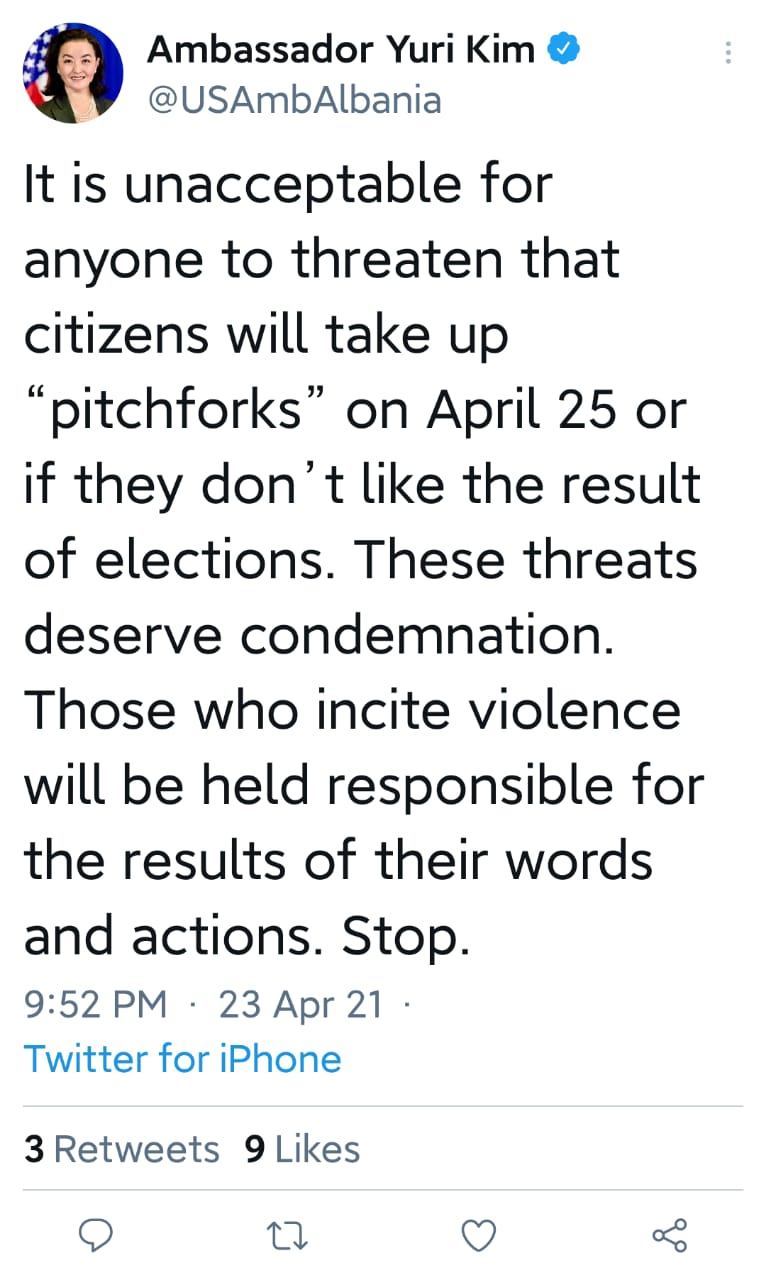This screenshot has width=766, height=1280.
Task: Tap the word "Stop." ending the tweet
Action: pyautogui.click(x=405, y=935)
